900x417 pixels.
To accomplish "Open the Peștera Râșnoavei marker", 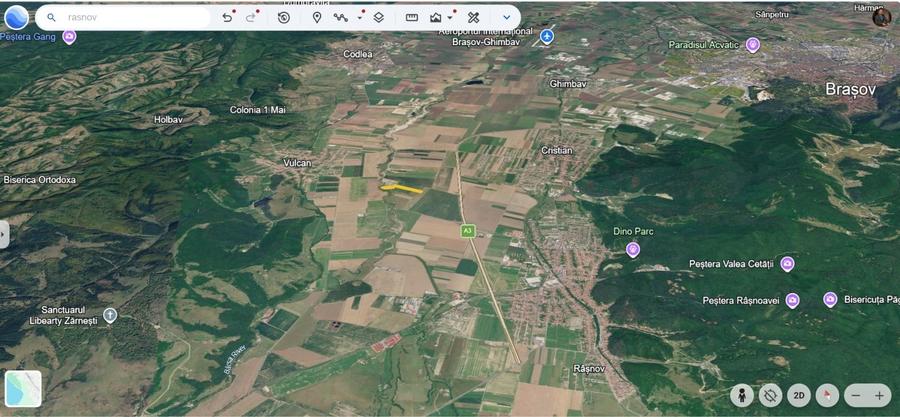I will (792, 300).
